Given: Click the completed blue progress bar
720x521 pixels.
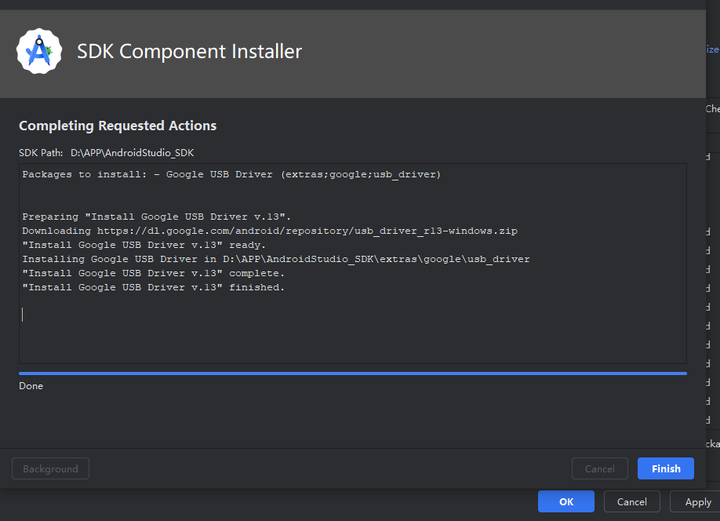Looking at the screenshot, I should coord(353,373).
